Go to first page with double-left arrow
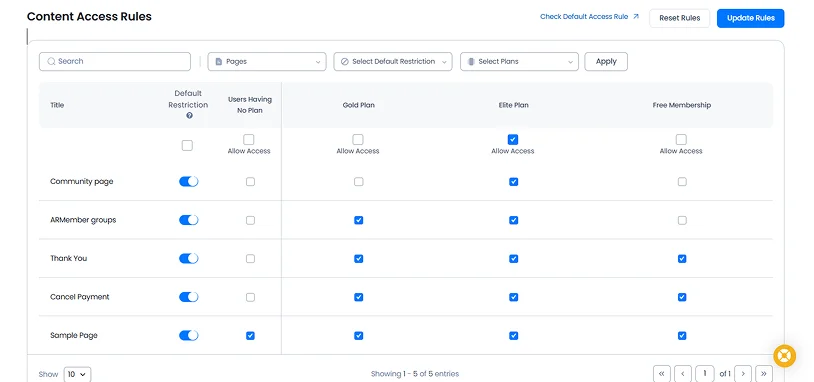The height and width of the screenshot is (382, 814). (661, 374)
